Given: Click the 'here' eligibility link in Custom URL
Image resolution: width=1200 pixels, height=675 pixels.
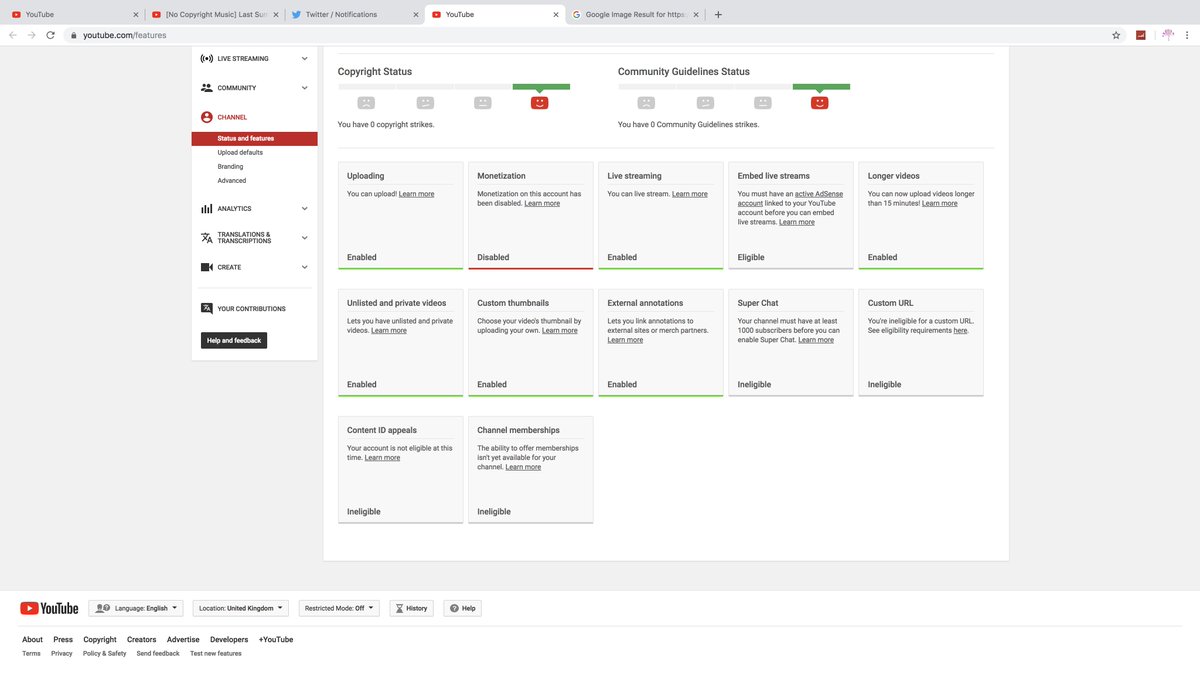Looking at the screenshot, I should 960,330.
